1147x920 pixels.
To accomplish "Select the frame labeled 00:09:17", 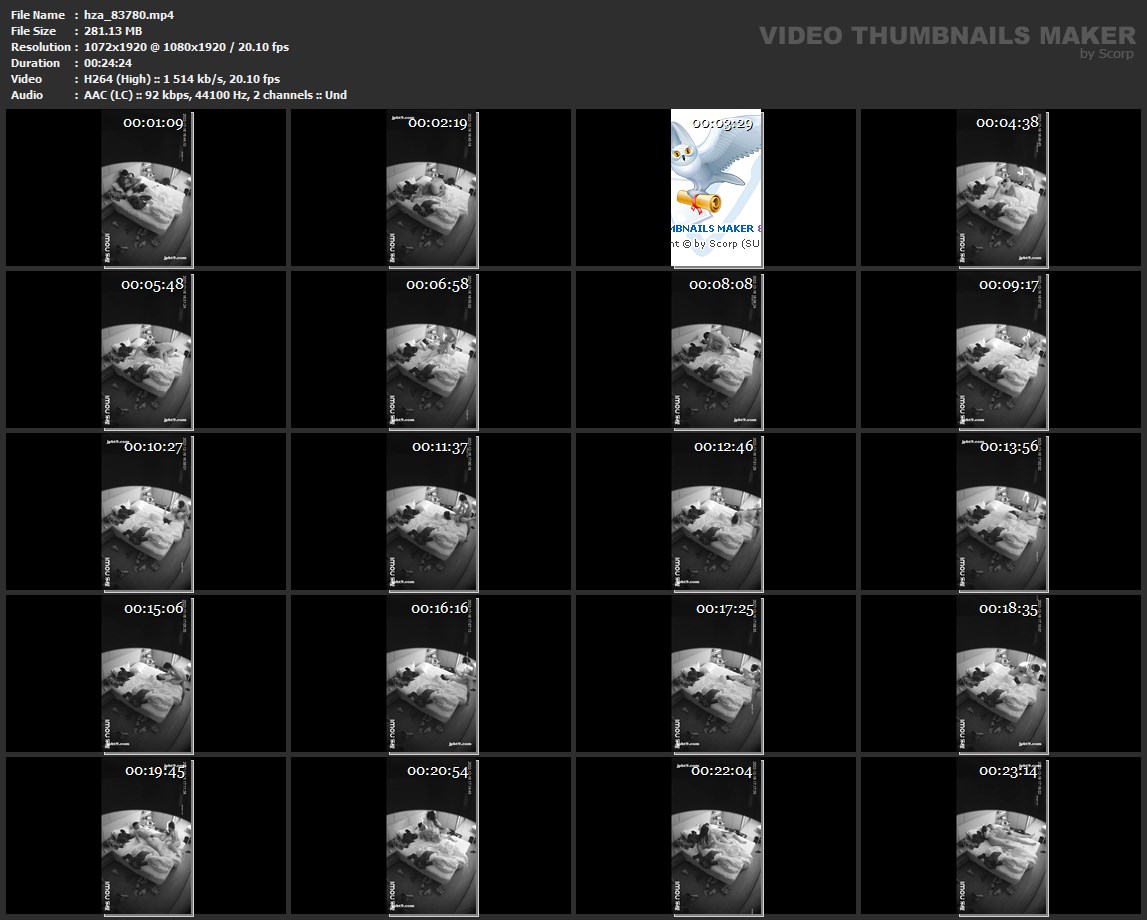I will (1002, 350).
